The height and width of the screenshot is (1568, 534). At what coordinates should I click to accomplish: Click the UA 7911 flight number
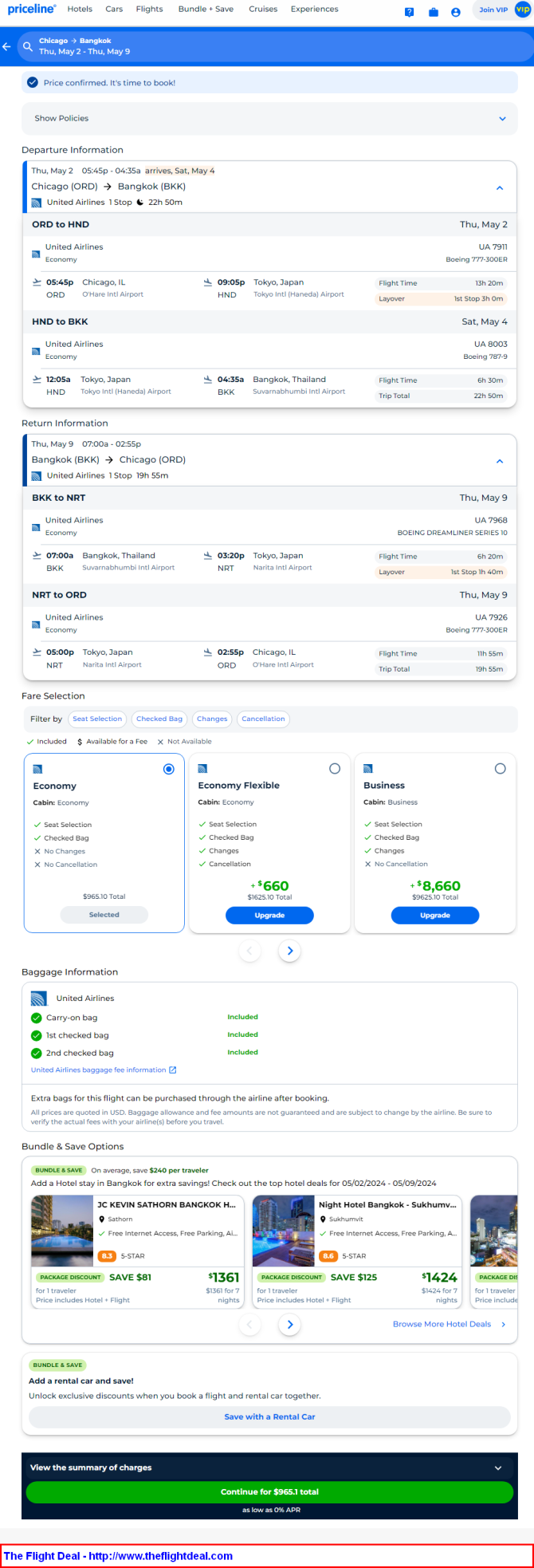click(x=493, y=247)
